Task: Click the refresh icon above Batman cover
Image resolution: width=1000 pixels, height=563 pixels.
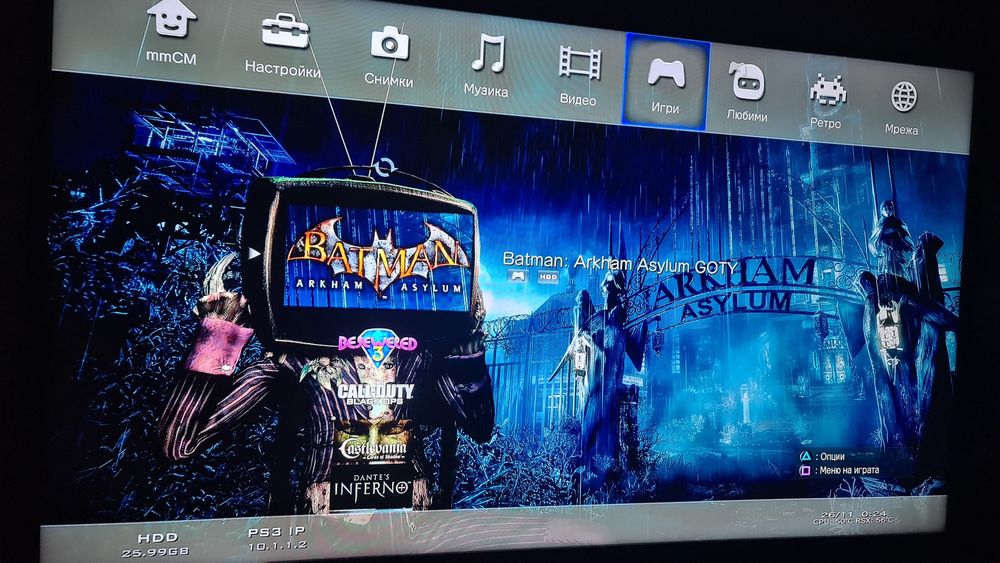Action: (384, 167)
